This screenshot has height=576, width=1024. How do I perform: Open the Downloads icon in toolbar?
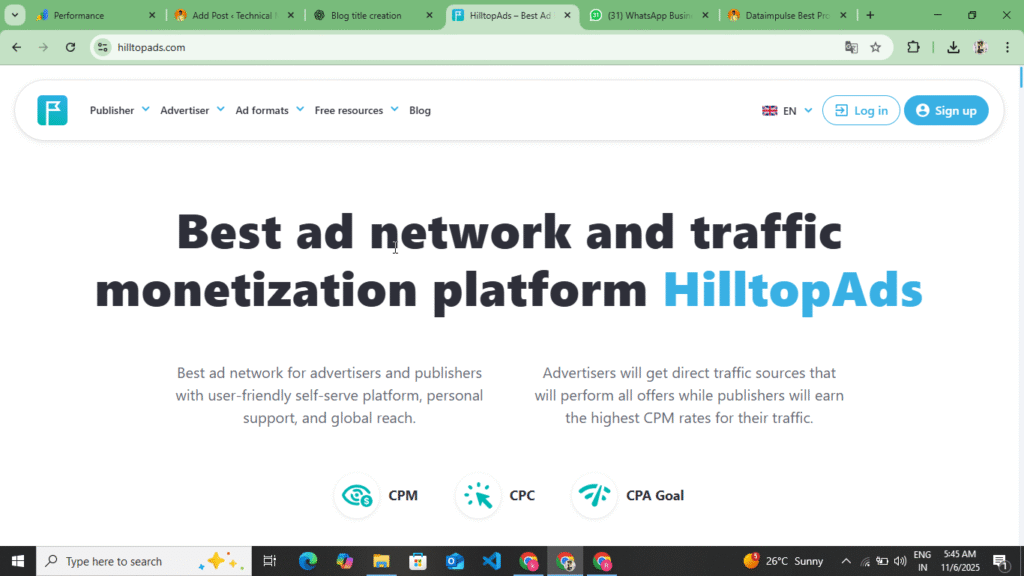953,47
